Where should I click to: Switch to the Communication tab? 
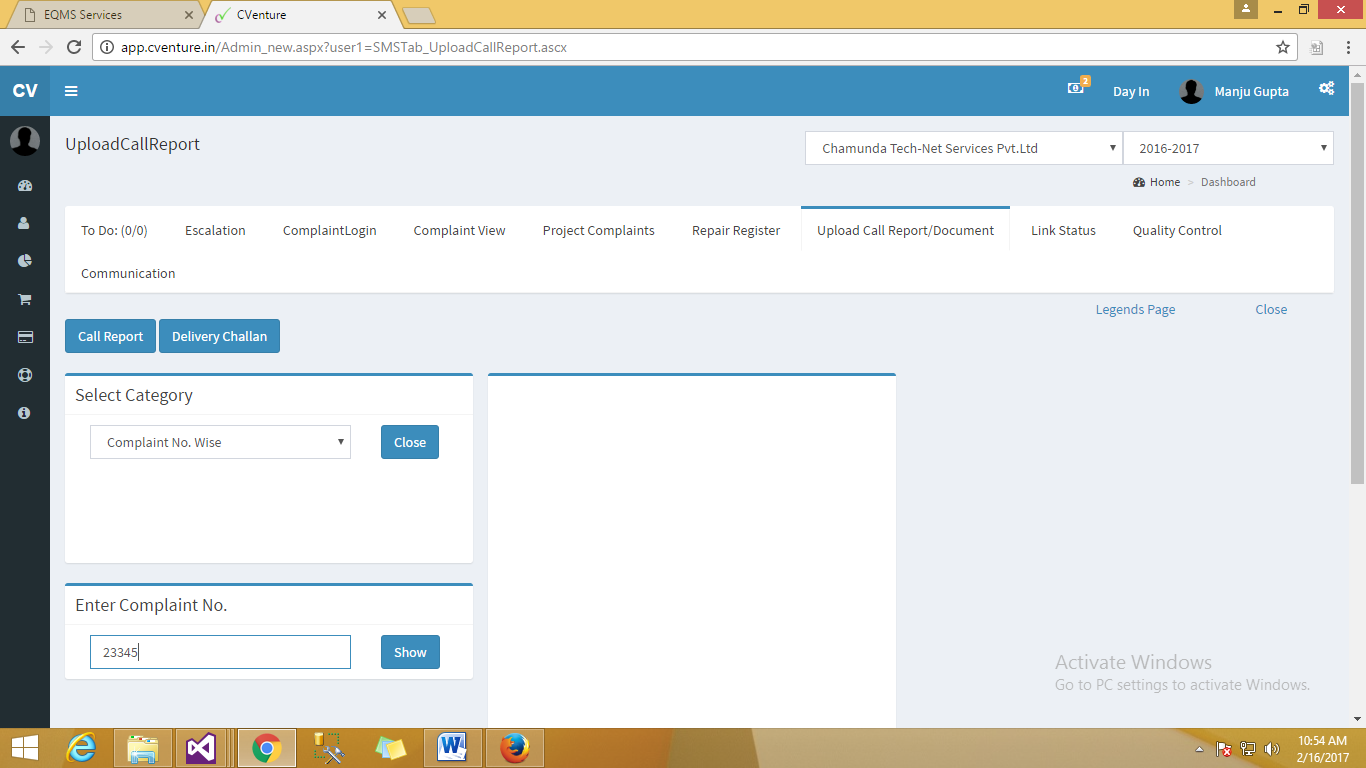coord(128,273)
